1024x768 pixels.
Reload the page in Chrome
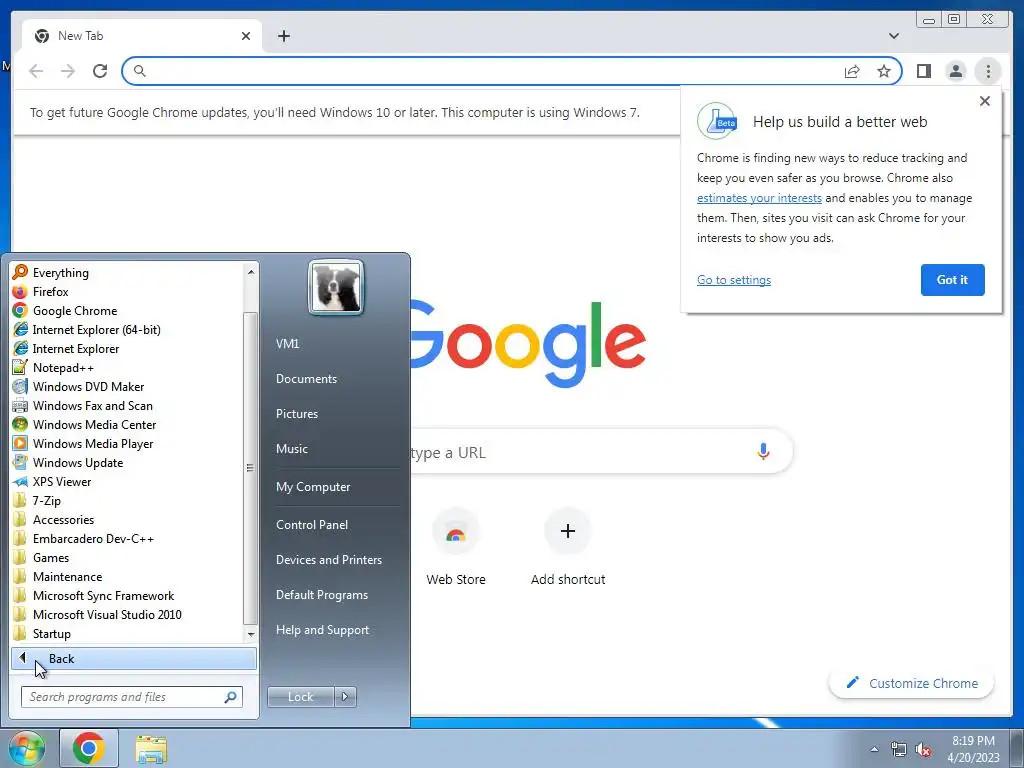100,71
